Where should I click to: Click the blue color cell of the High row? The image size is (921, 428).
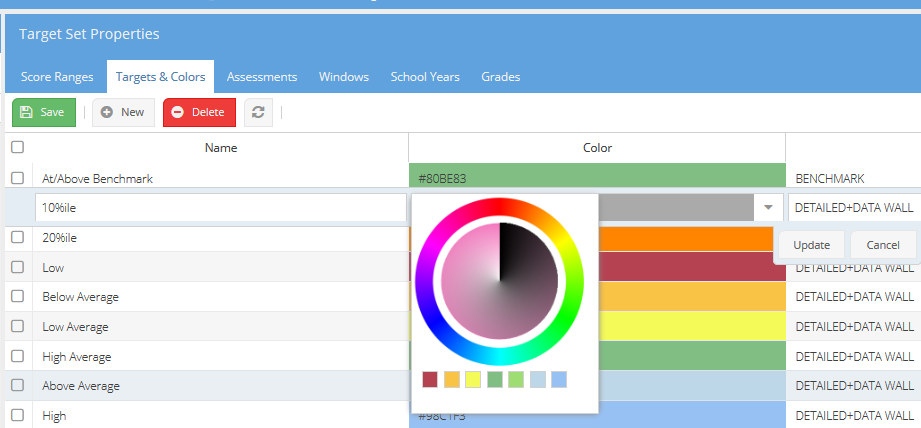point(691,414)
